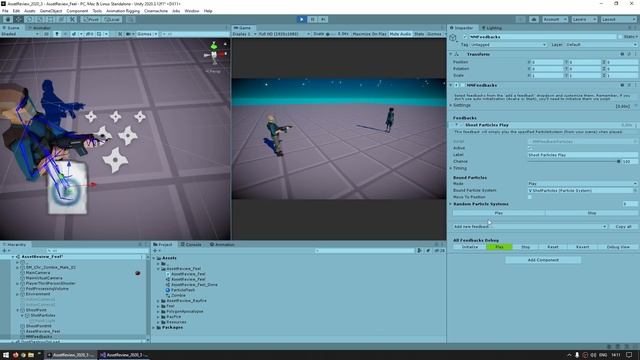Viewport: 640px width, 360px height.
Task: Click the Step frame button
Action: 323,19
